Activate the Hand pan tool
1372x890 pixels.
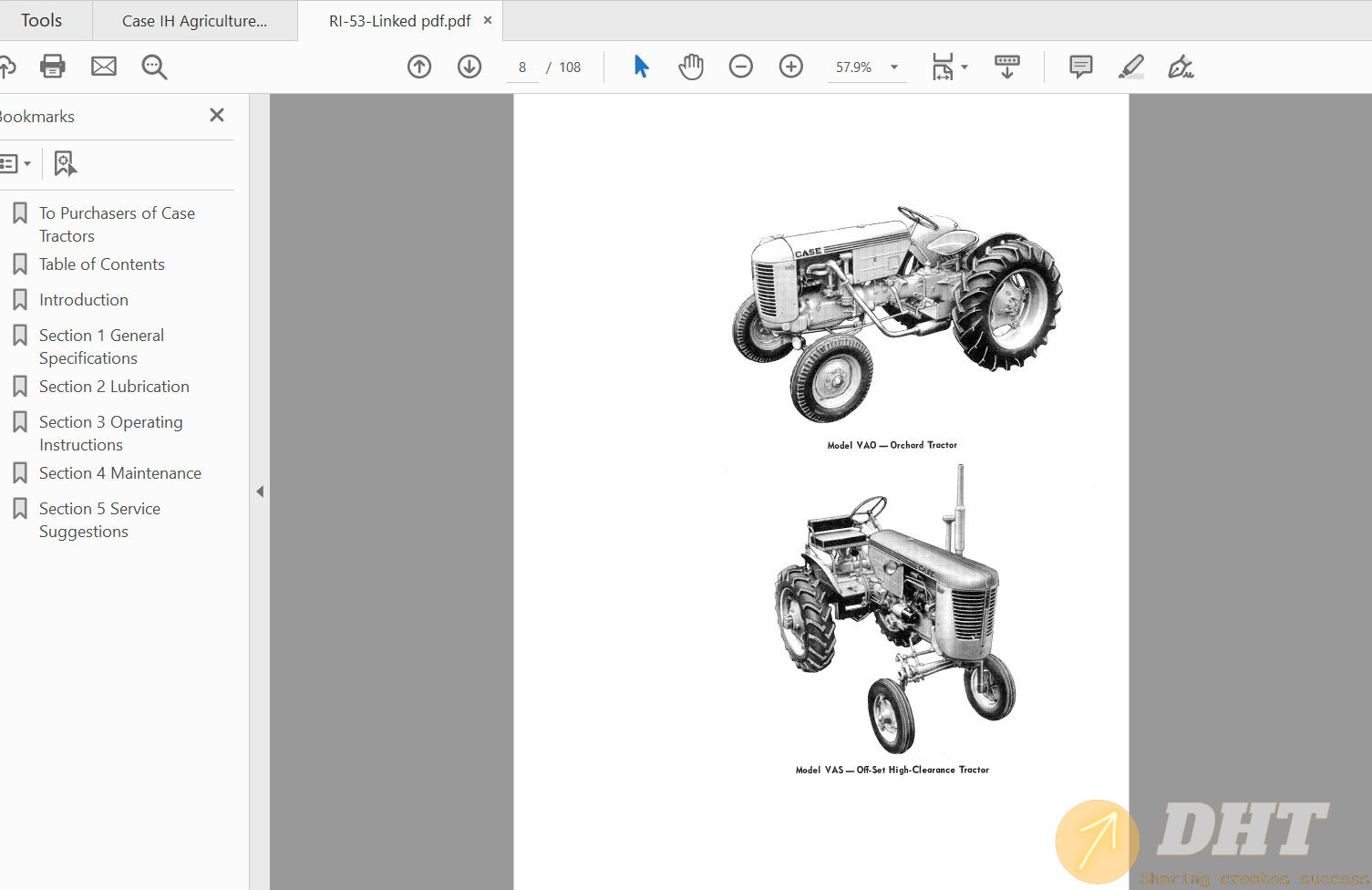[691, 67]
